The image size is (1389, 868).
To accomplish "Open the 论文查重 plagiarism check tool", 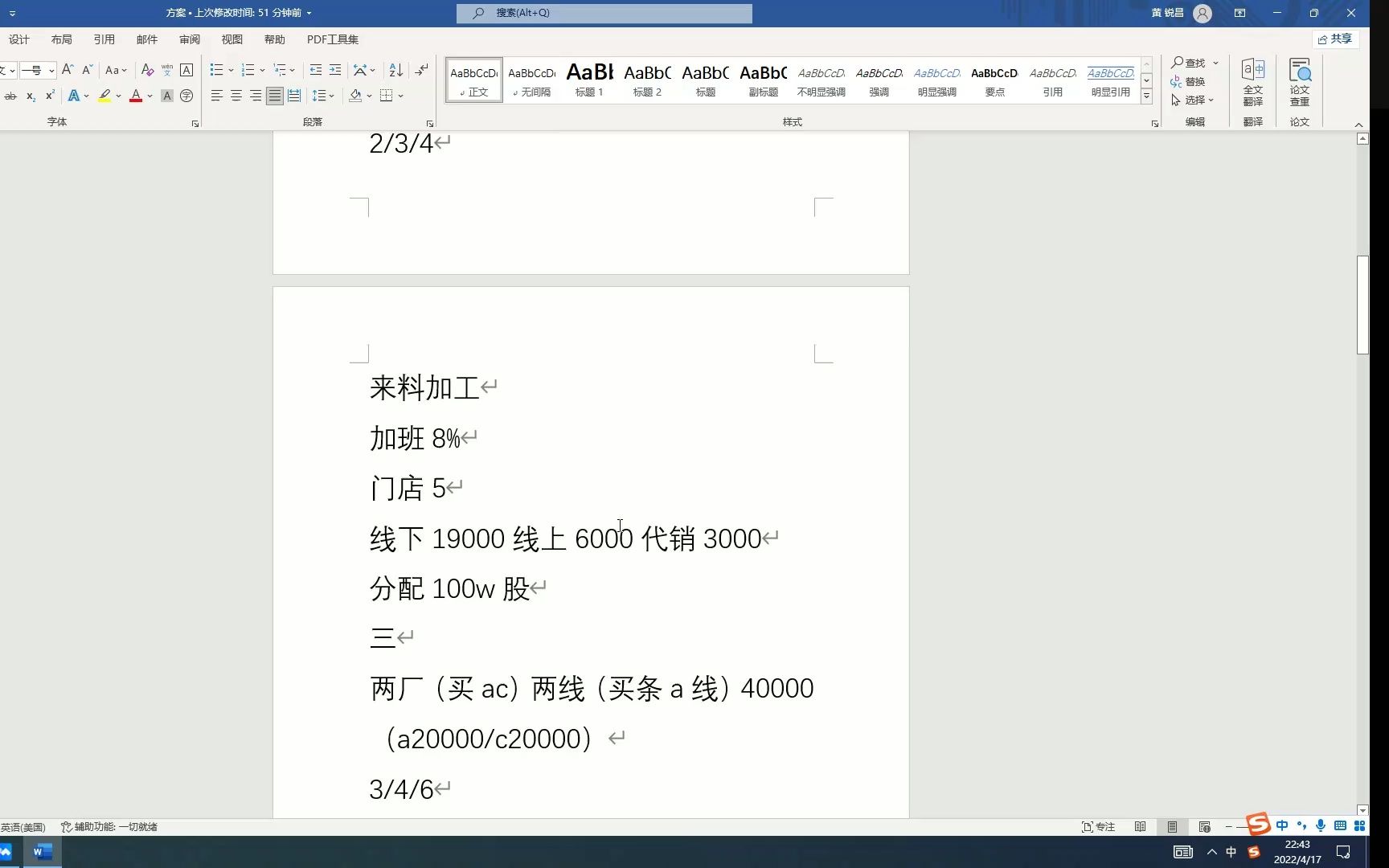I will coord(1300,82).
